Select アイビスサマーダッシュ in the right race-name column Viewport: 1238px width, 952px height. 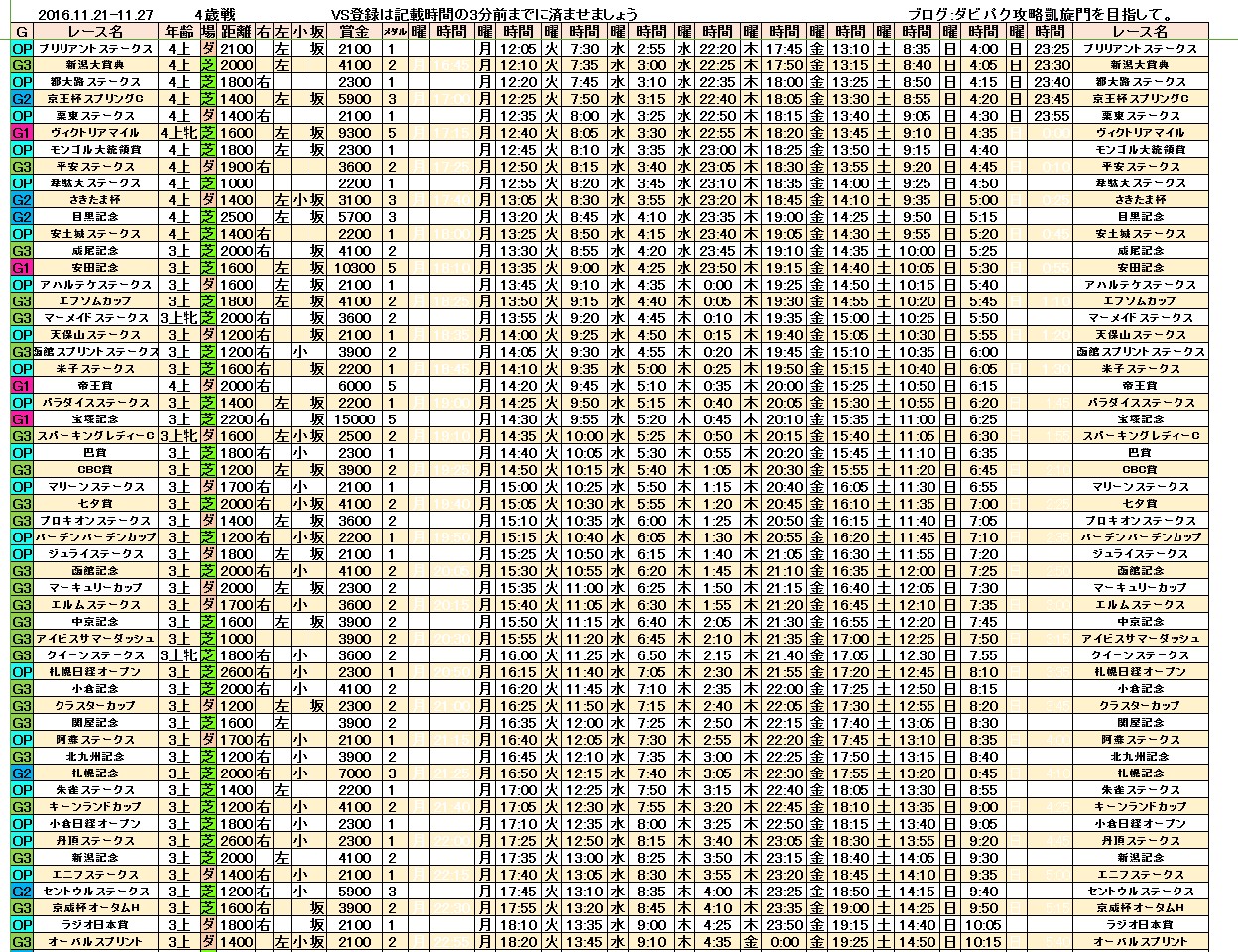tap(1139, 639)
